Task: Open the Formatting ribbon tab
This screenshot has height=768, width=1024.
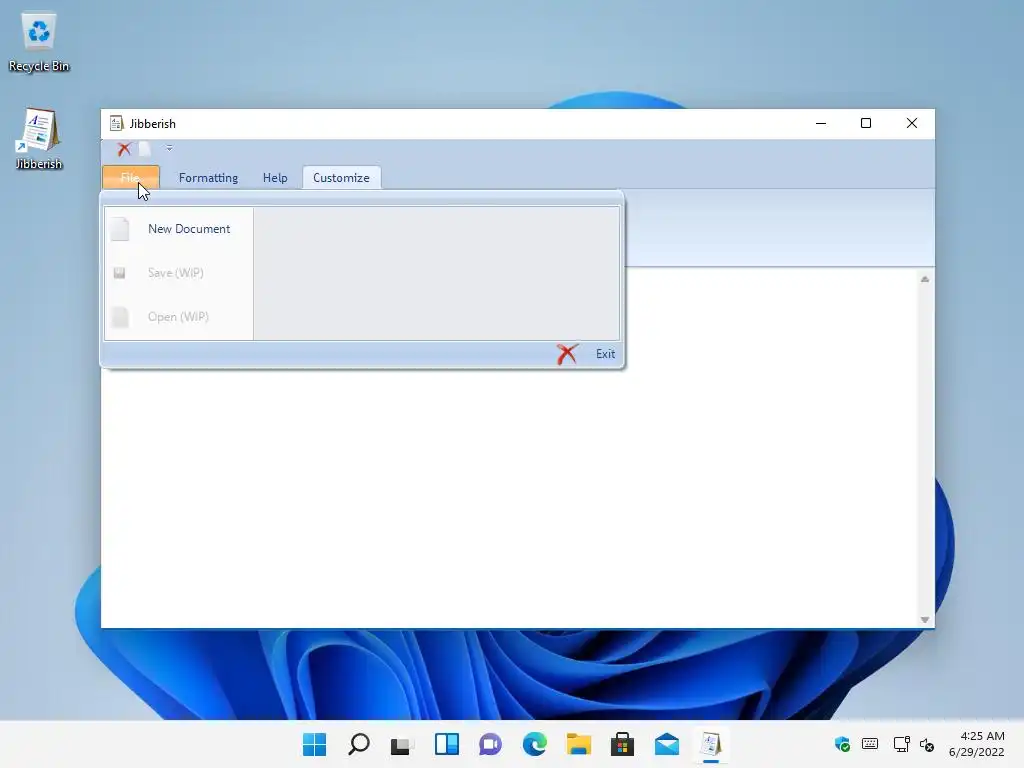Action: (208, 178)
